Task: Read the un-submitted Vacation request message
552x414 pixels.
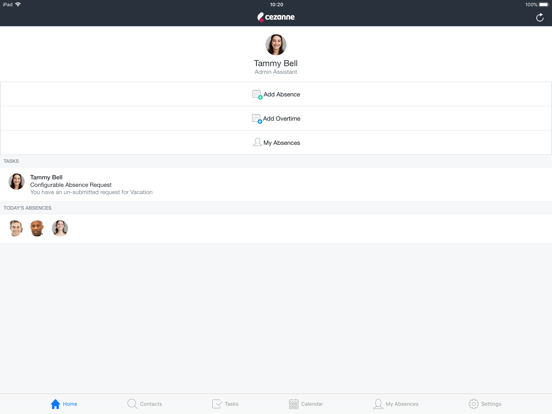Action: 91,192
